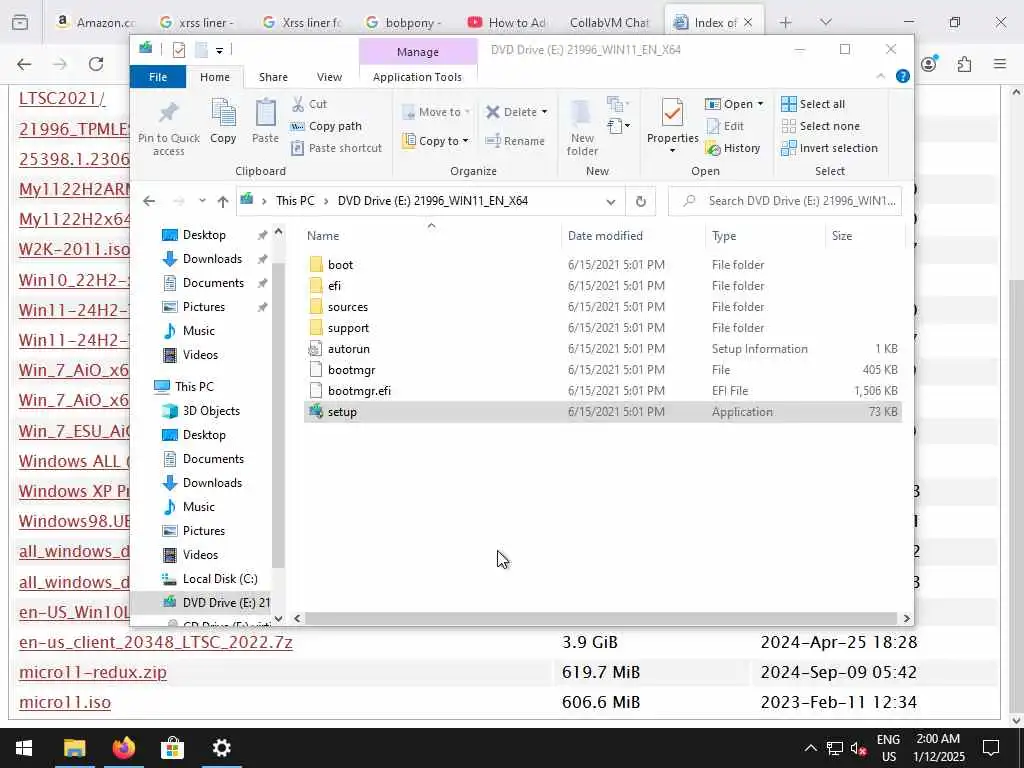The width and height of the screenshot is (1024, 768).
Task: Click Paste shortcut command
Action: (x=336, y=148)
